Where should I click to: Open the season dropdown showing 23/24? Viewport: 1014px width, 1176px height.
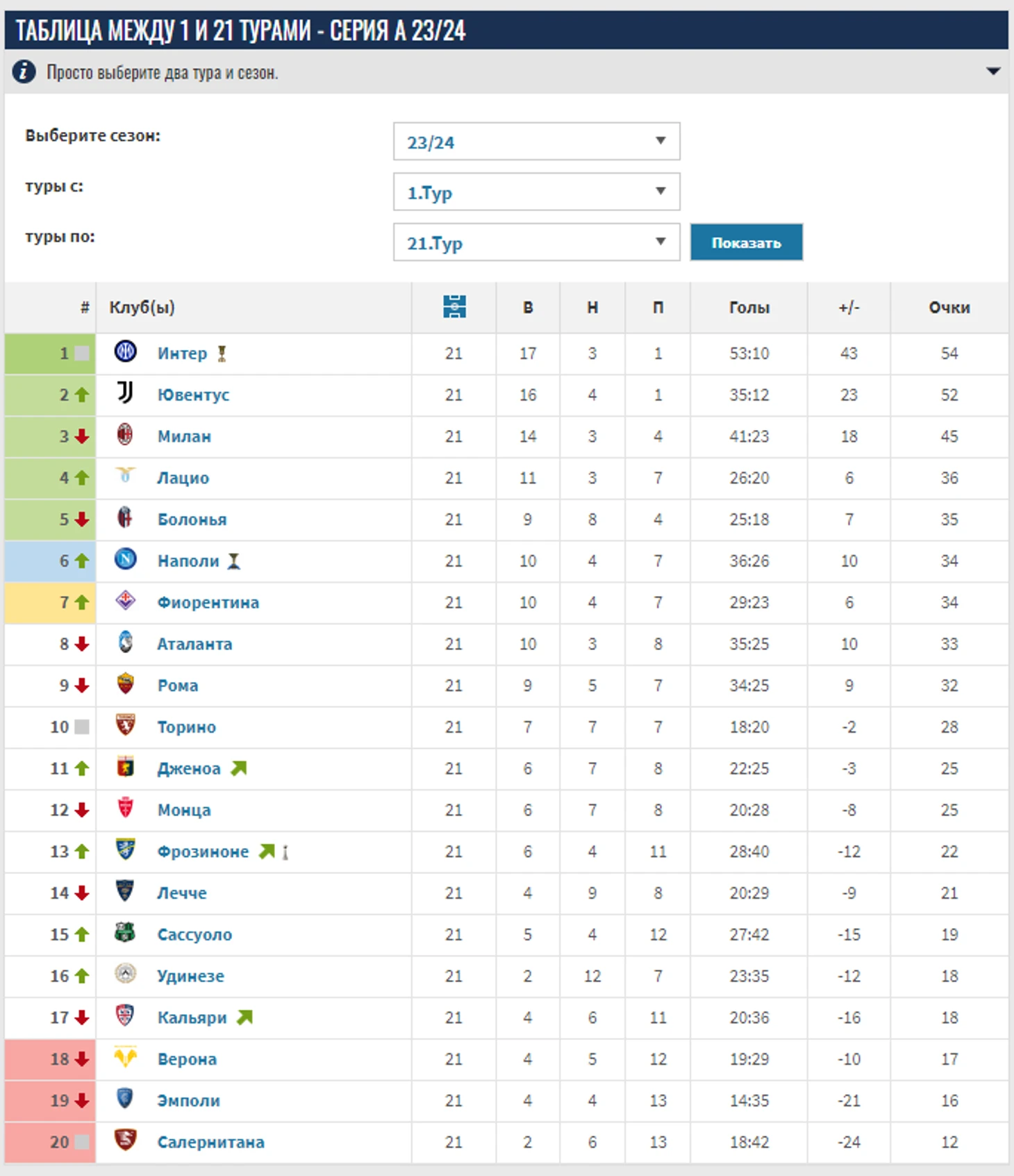[536, 142]
